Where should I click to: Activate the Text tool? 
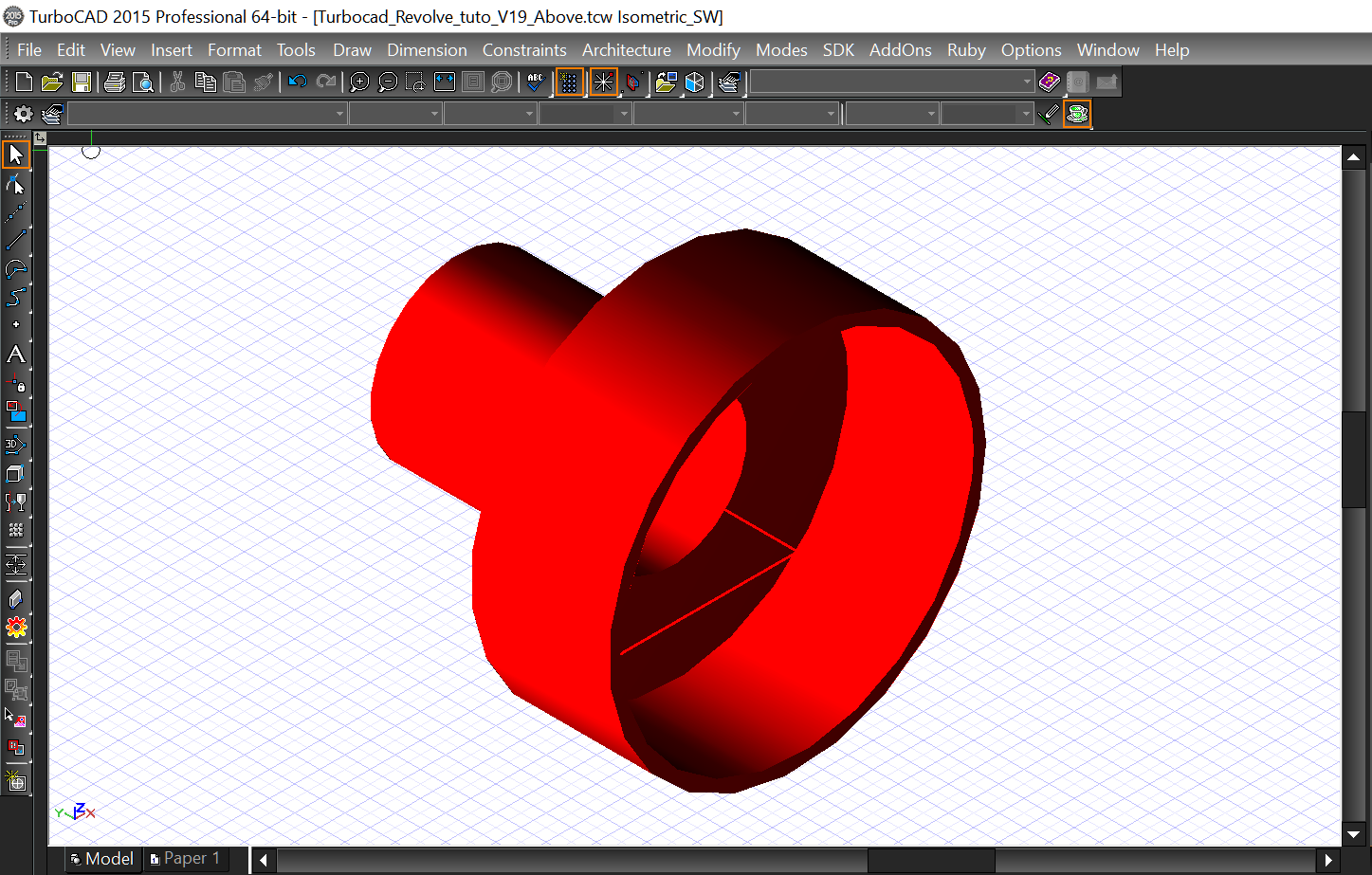click(x=16, y=355)
